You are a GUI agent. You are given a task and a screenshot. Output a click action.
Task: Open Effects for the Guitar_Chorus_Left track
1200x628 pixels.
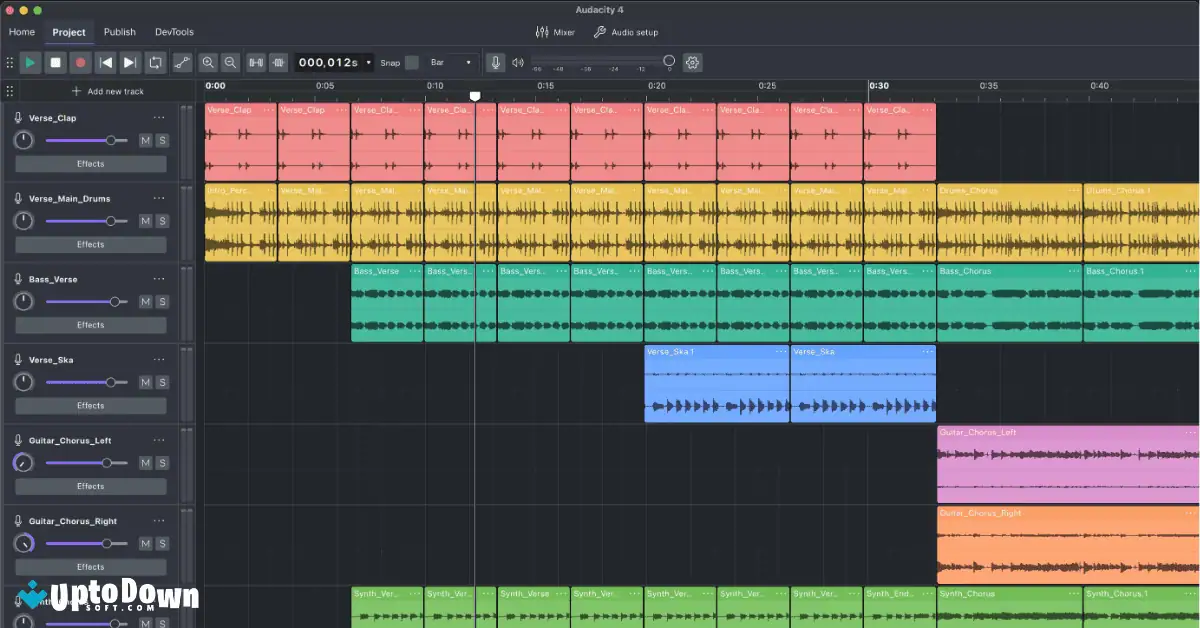tap(90, 486)
